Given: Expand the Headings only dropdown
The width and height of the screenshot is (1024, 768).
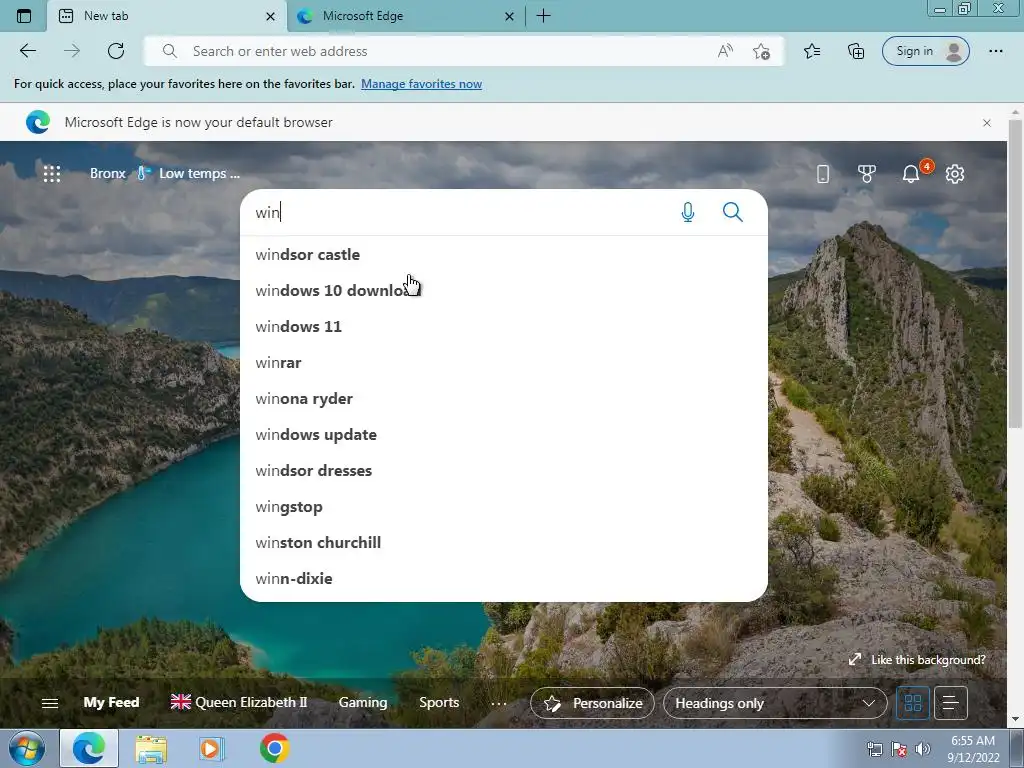Looking at the screenshot, I should (775, 703).
